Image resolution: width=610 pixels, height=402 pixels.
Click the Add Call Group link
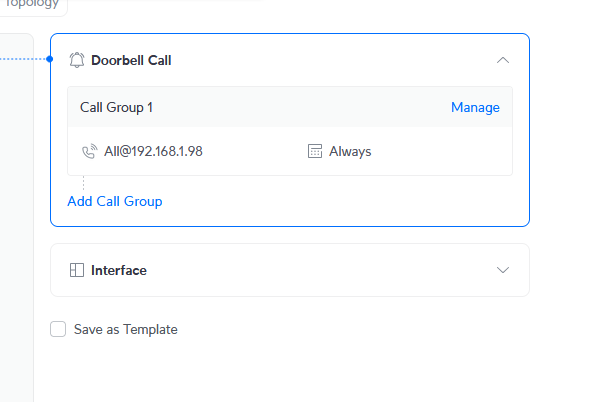click(x=114, y=201)
